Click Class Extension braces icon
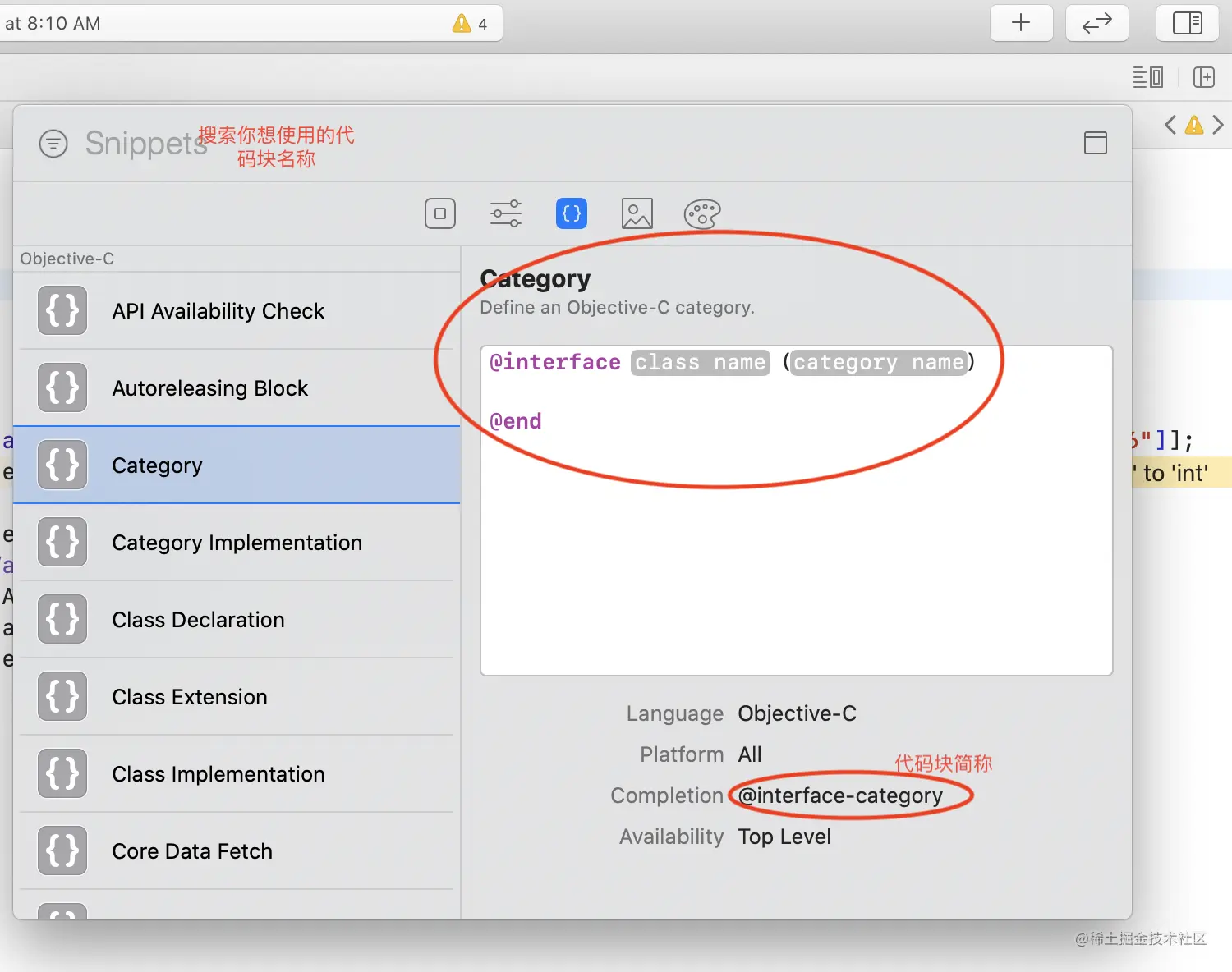 coord(62,696)
